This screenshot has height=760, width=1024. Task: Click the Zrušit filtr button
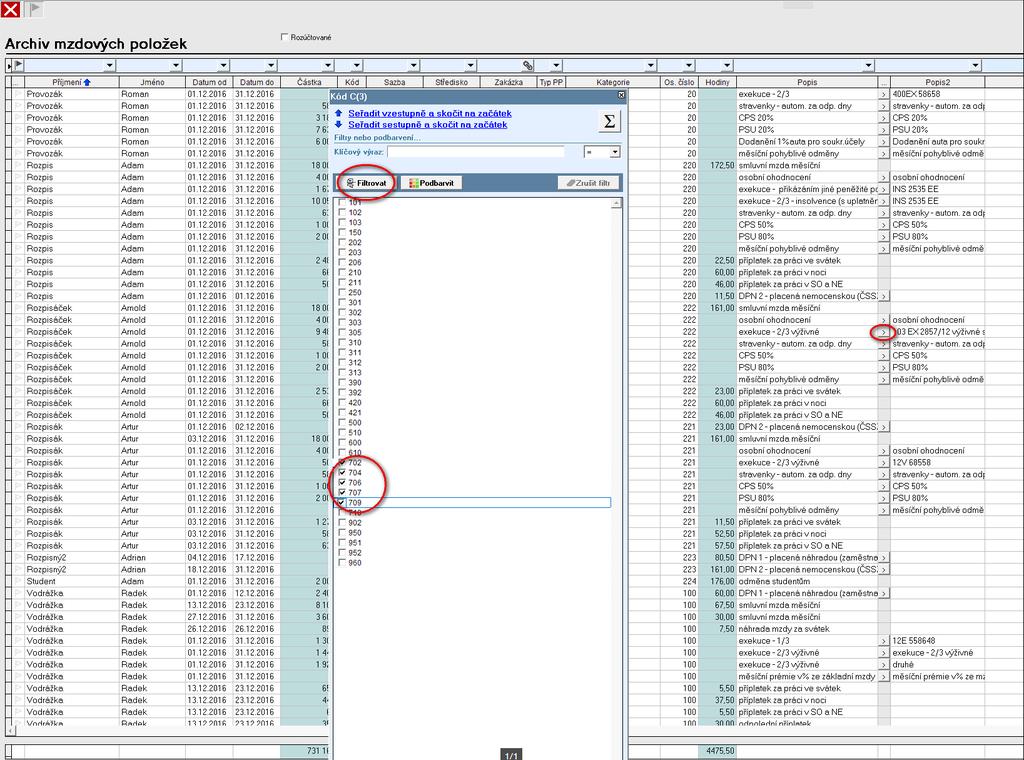coord(588,183)
